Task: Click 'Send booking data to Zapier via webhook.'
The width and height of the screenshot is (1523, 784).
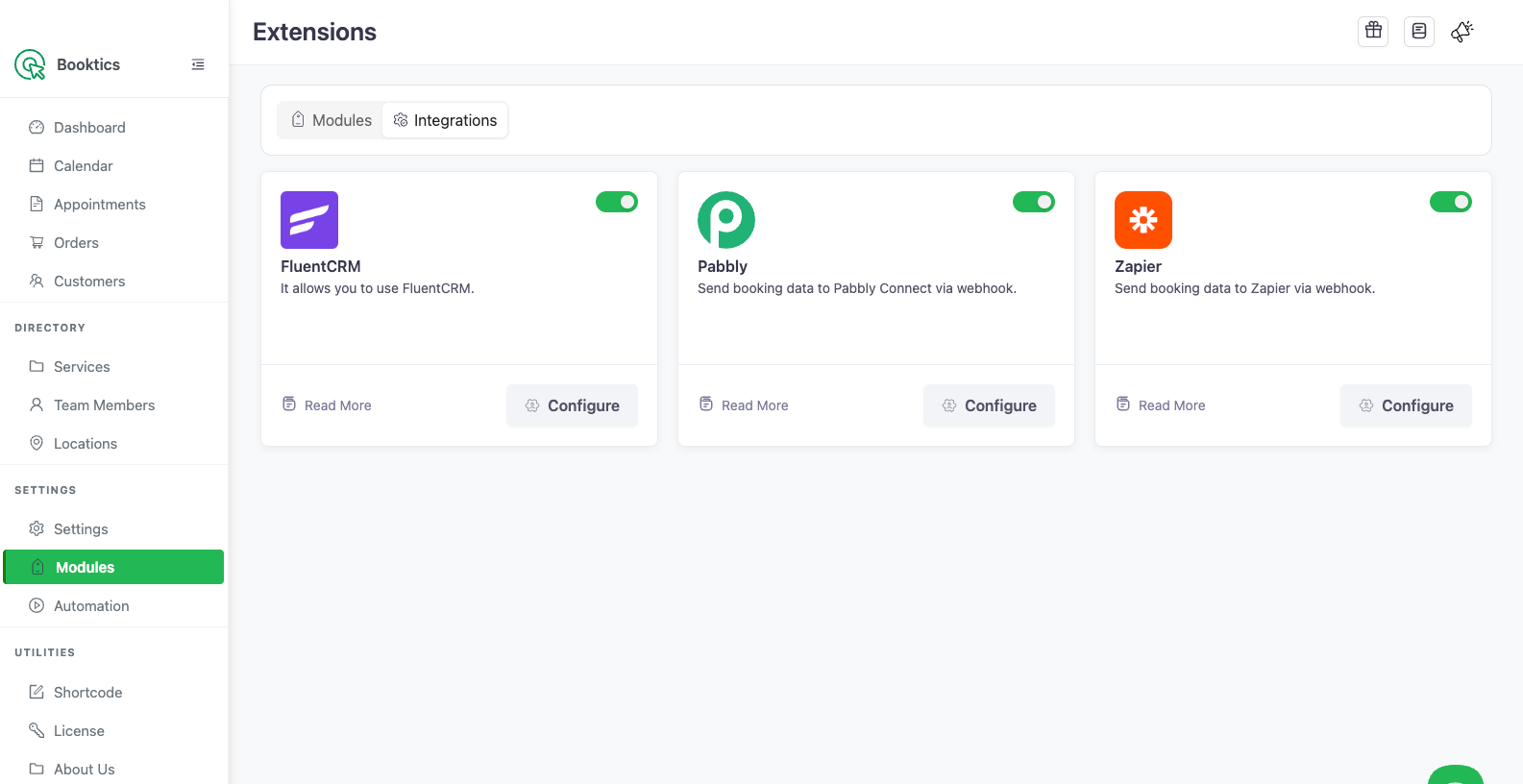Action: pos(1244,288)
